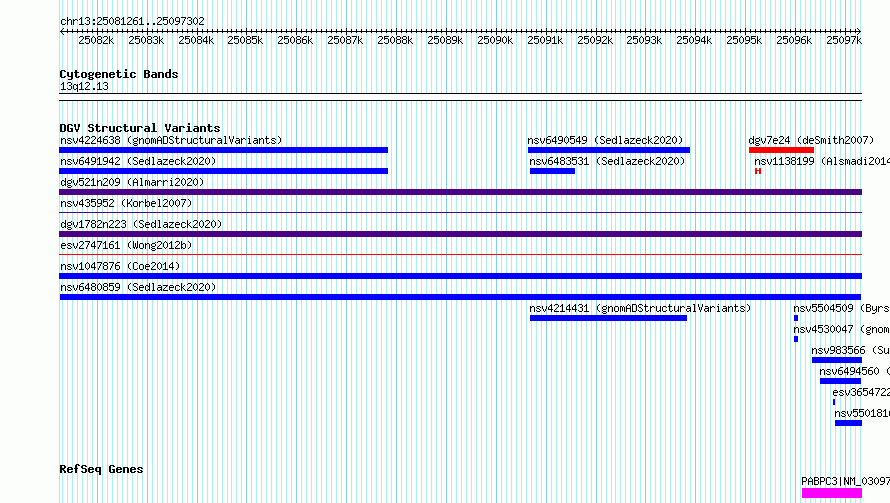
Task: Click the nsv6480859 blue variant bar
Action: coord(460,297)
